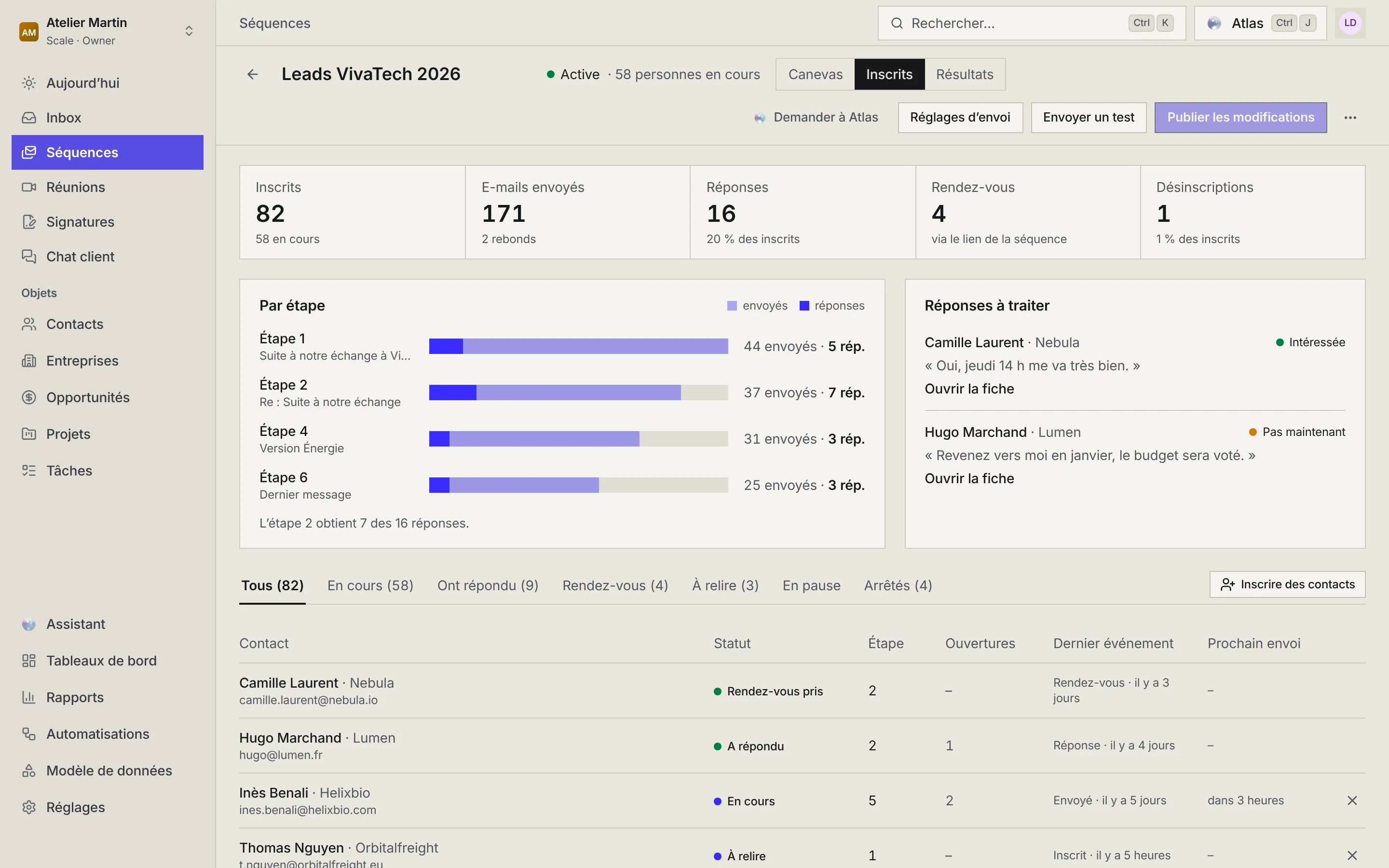
Task: Open Automatisations in the sidebar
Action: [108, 734]
